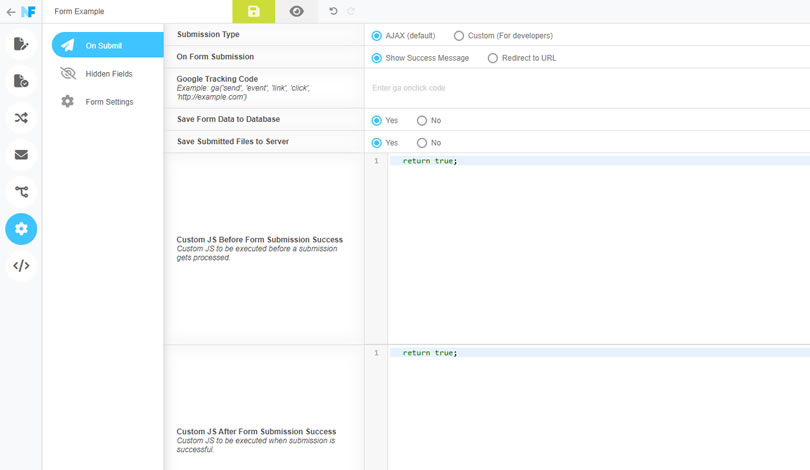
Task: Switch to Hidden Fields tab
Action: pos(107,73)
